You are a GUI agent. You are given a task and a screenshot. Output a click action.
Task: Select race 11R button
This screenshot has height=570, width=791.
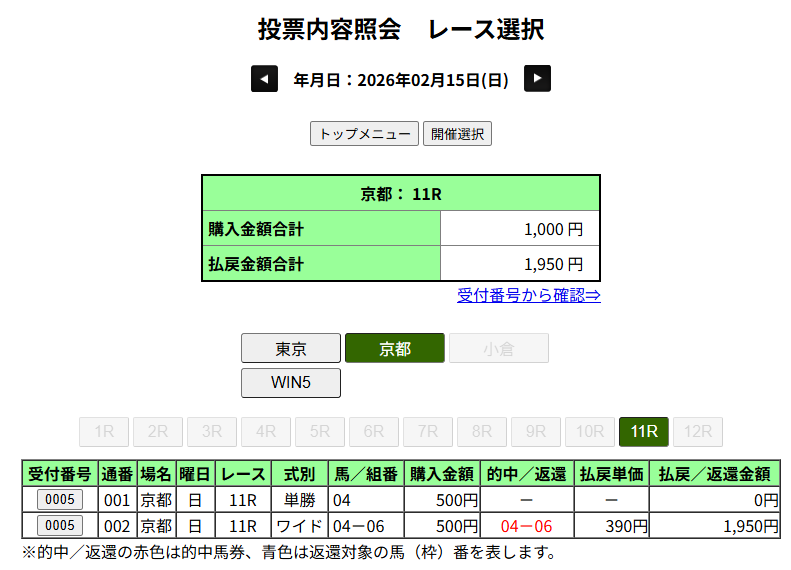pyautogui.click(x=643, y=432)
